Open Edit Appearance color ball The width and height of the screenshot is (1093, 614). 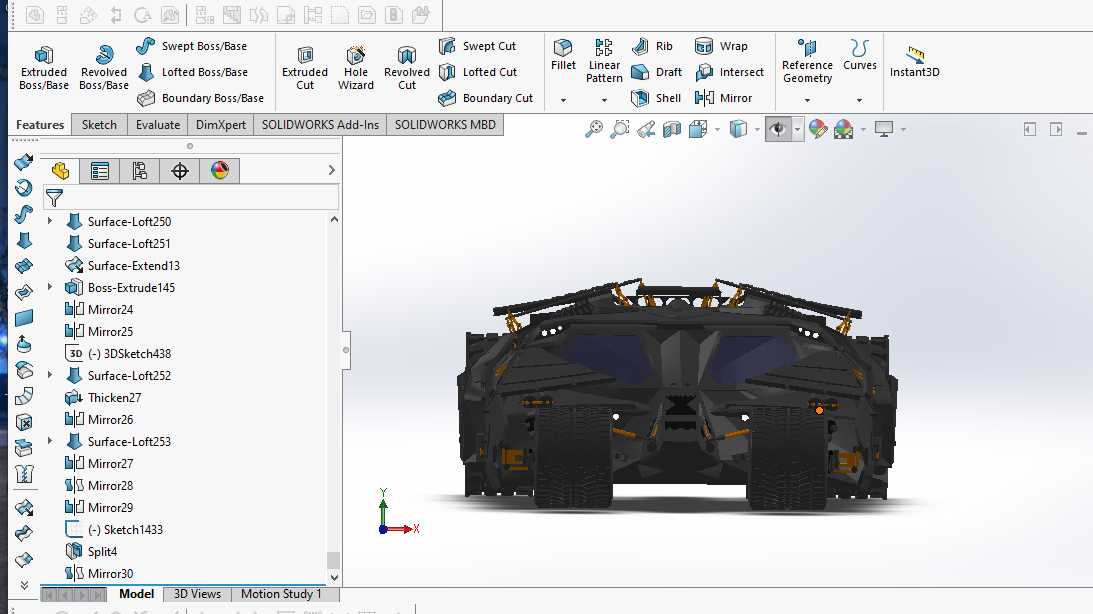(x=818, y=129)
